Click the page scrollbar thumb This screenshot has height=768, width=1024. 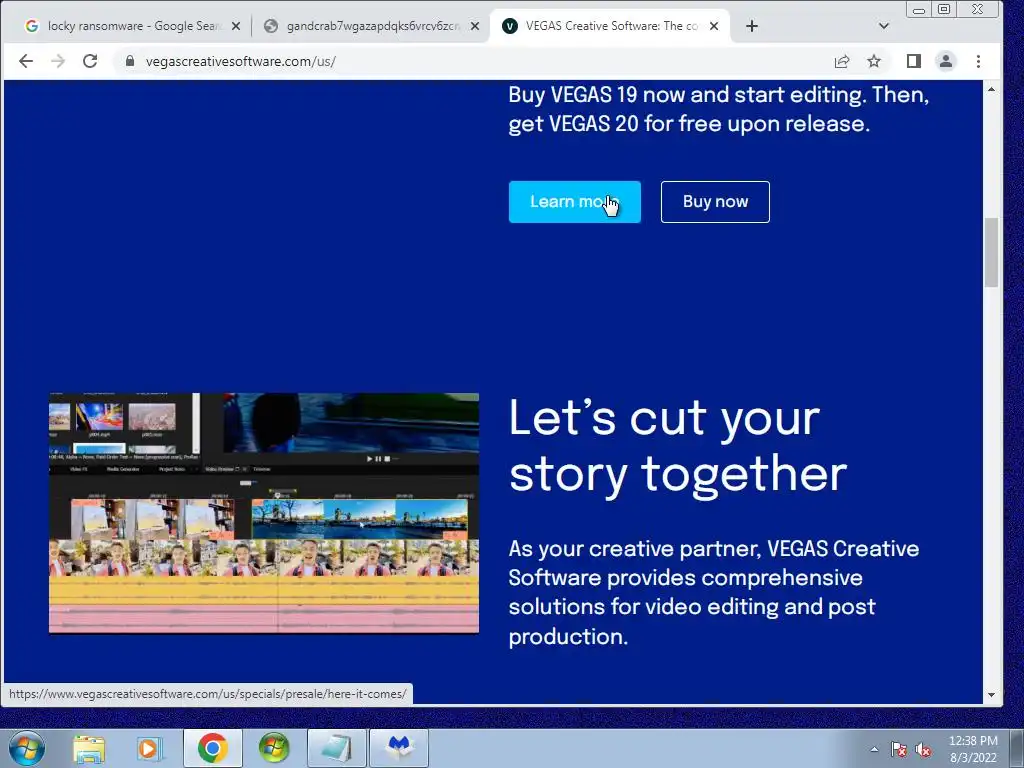(x=991, y=252)
